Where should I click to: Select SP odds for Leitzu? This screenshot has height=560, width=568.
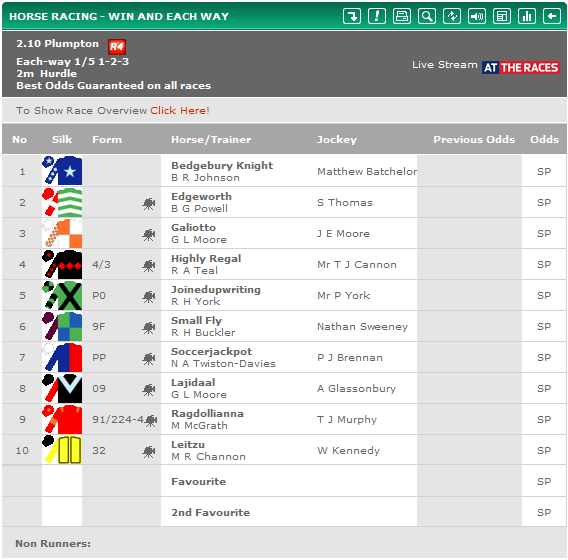544,450
